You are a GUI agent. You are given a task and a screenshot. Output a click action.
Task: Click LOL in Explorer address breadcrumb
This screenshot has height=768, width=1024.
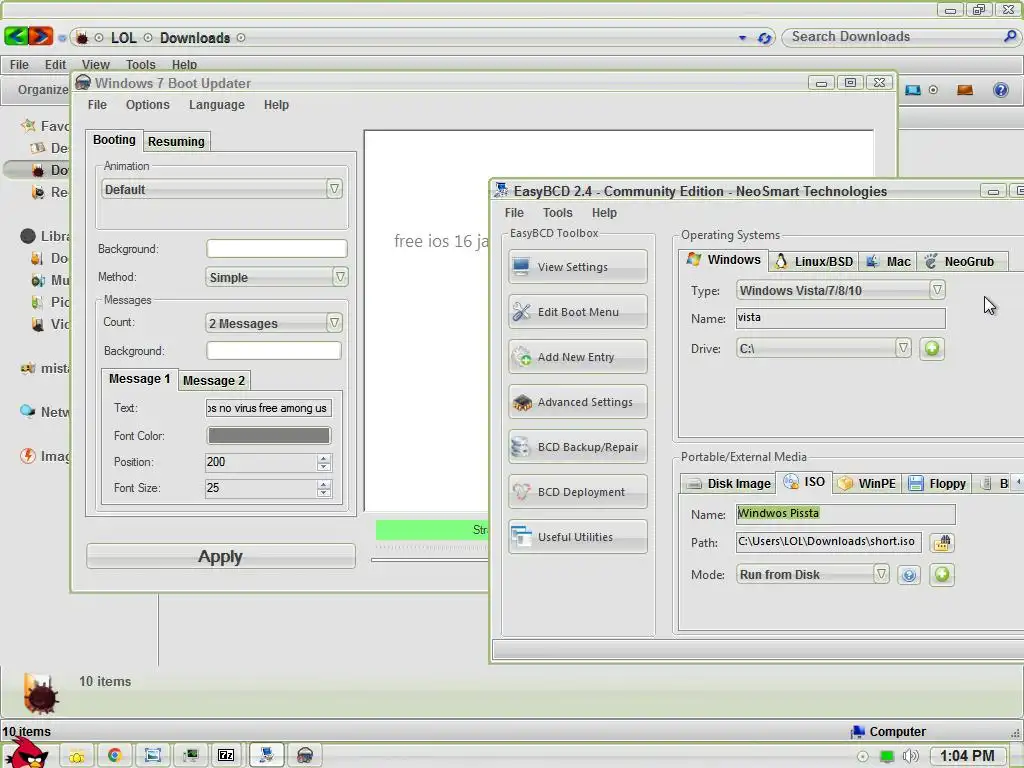pyautogui.click(x=123, y=38)
